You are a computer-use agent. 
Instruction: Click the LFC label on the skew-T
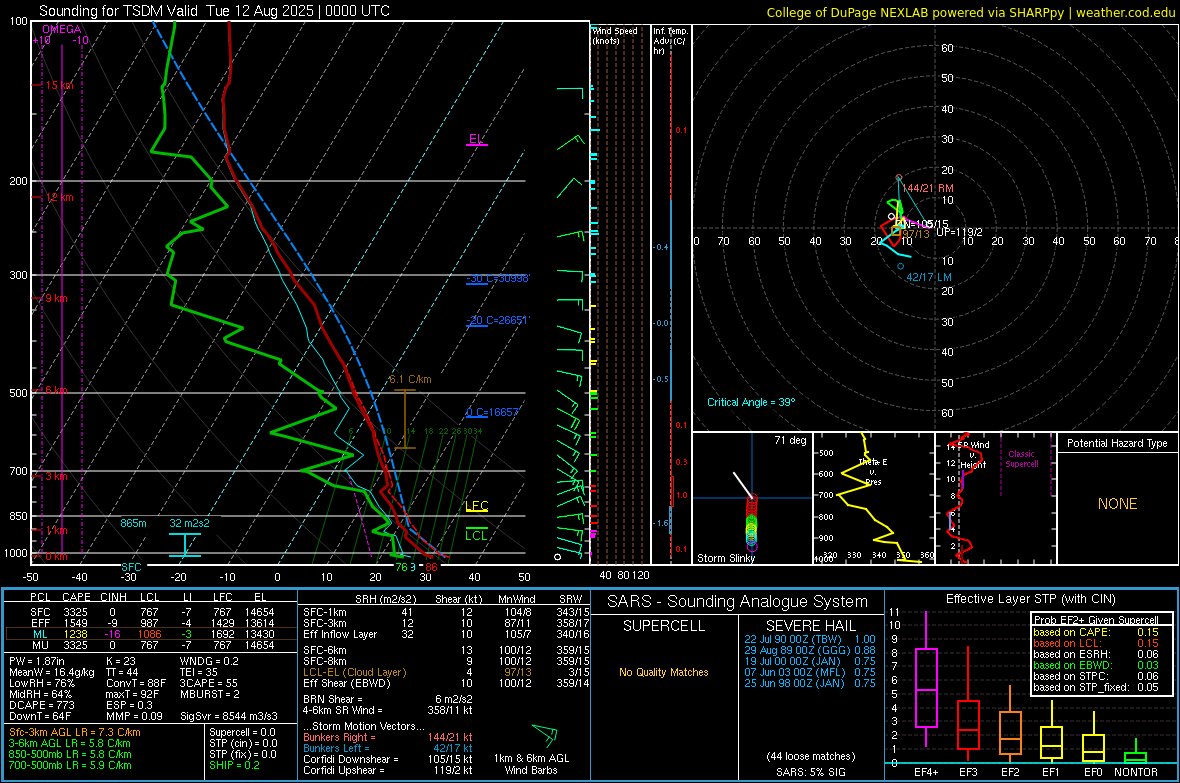click(477, 505)
